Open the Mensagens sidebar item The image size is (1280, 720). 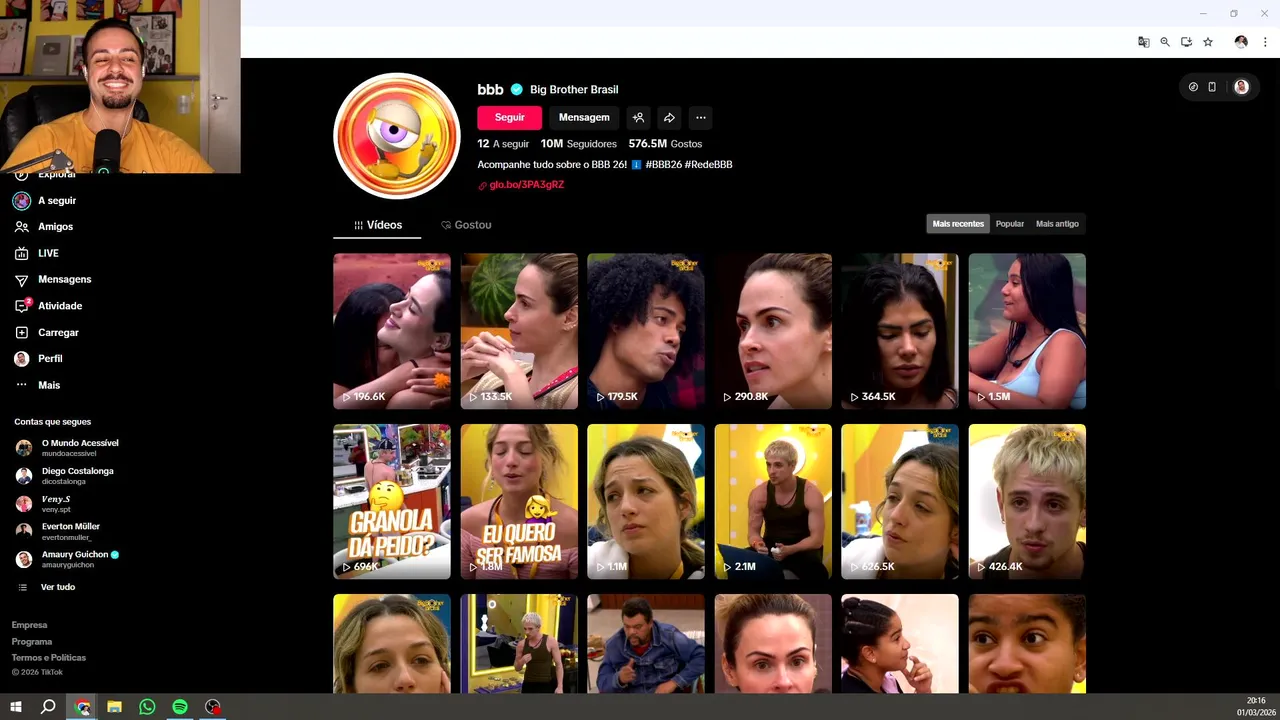pos(65,280)
